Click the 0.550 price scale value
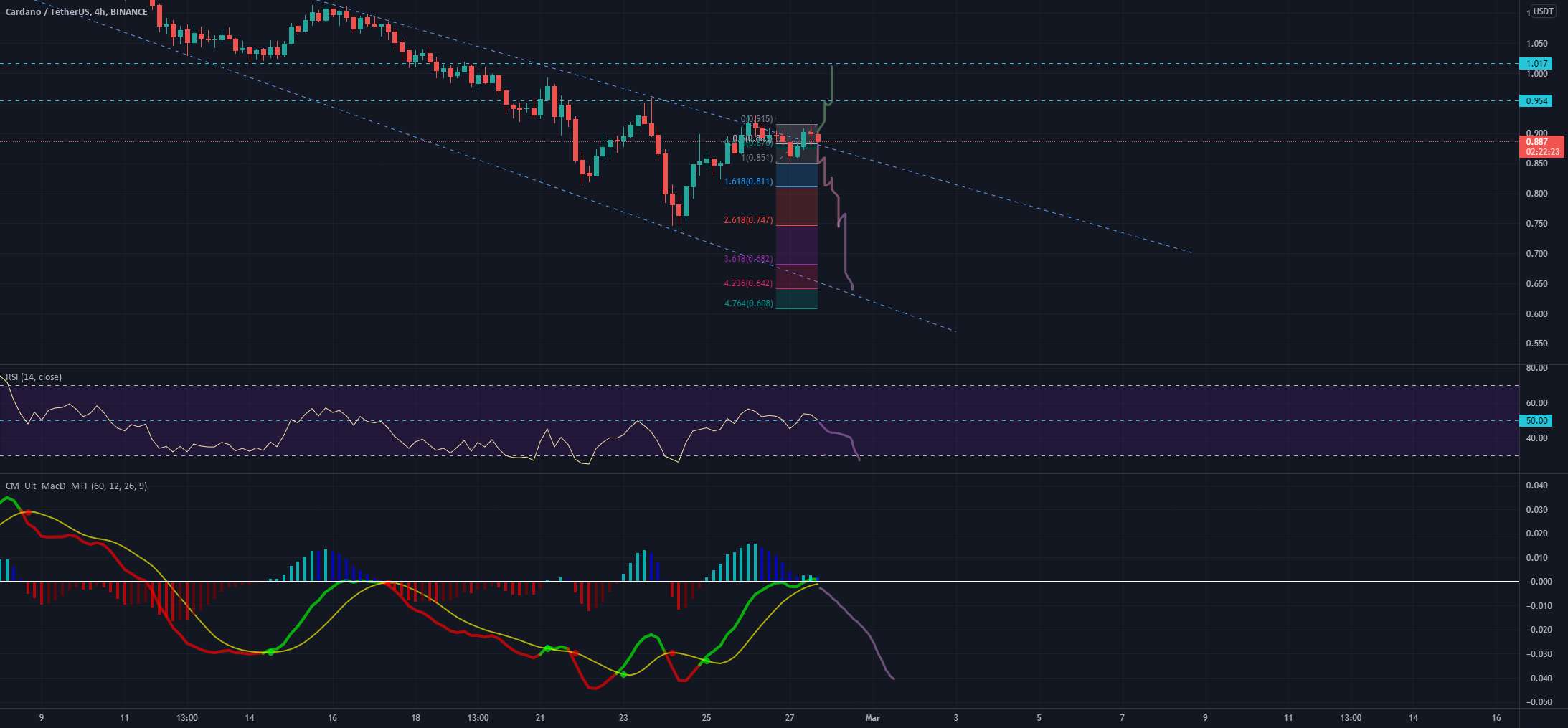 [x=1536, y=344]
